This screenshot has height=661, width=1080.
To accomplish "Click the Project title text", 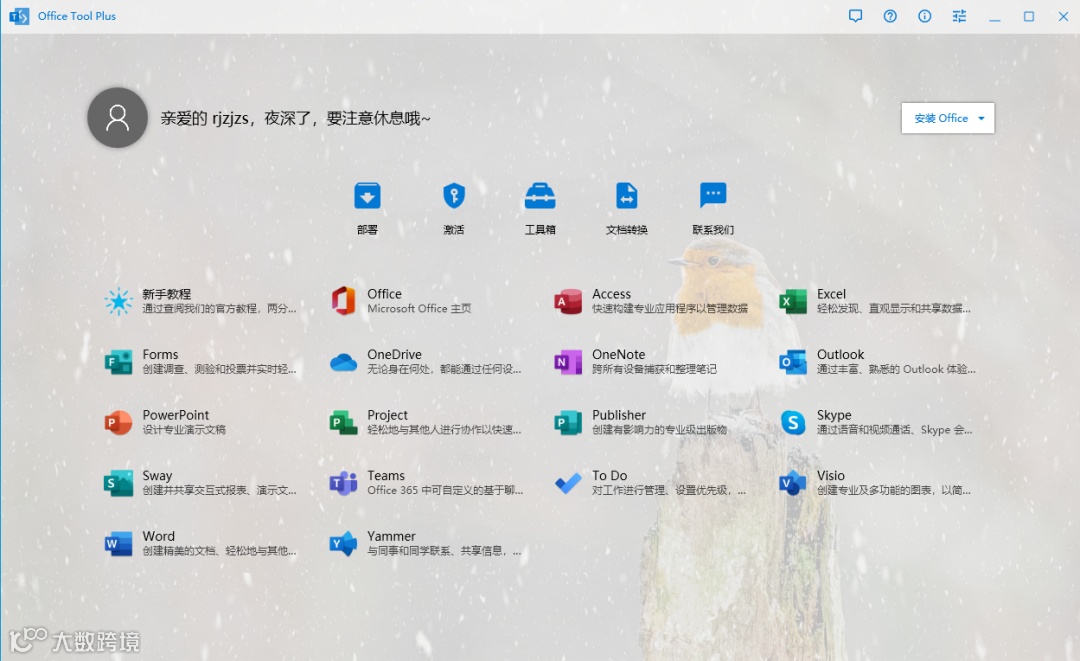I will coord(387,415).
